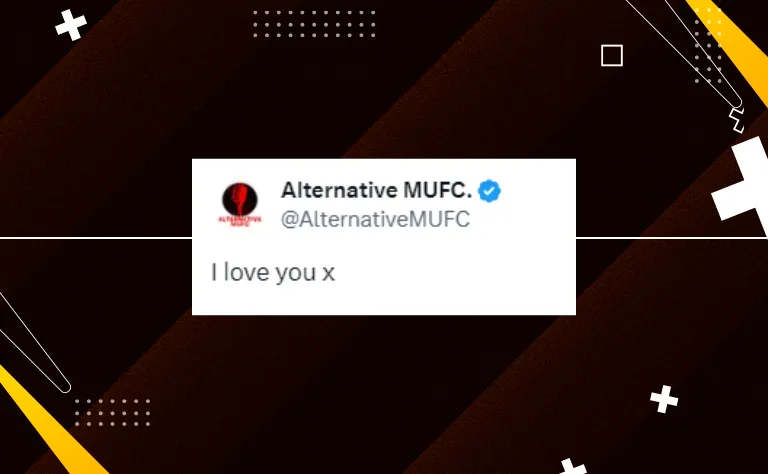Click the small white plus at lower right

[664, 399]
